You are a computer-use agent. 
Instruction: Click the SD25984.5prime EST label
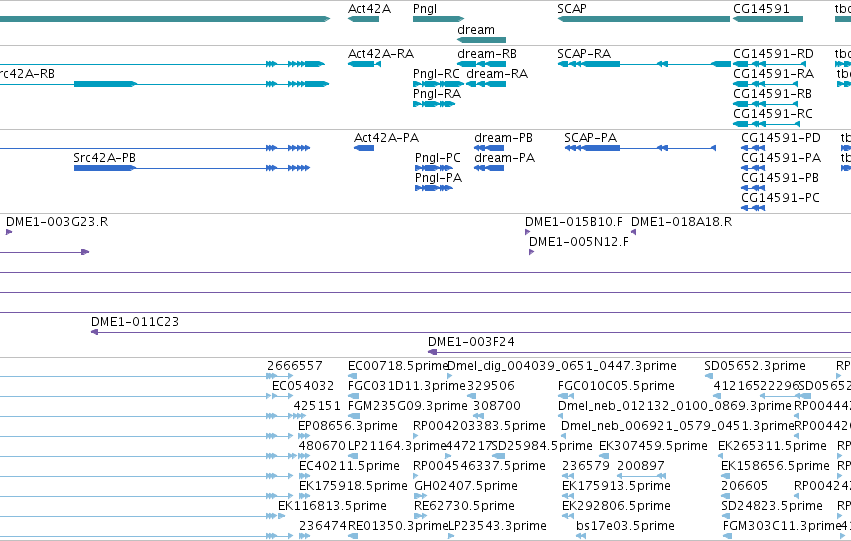542,446
